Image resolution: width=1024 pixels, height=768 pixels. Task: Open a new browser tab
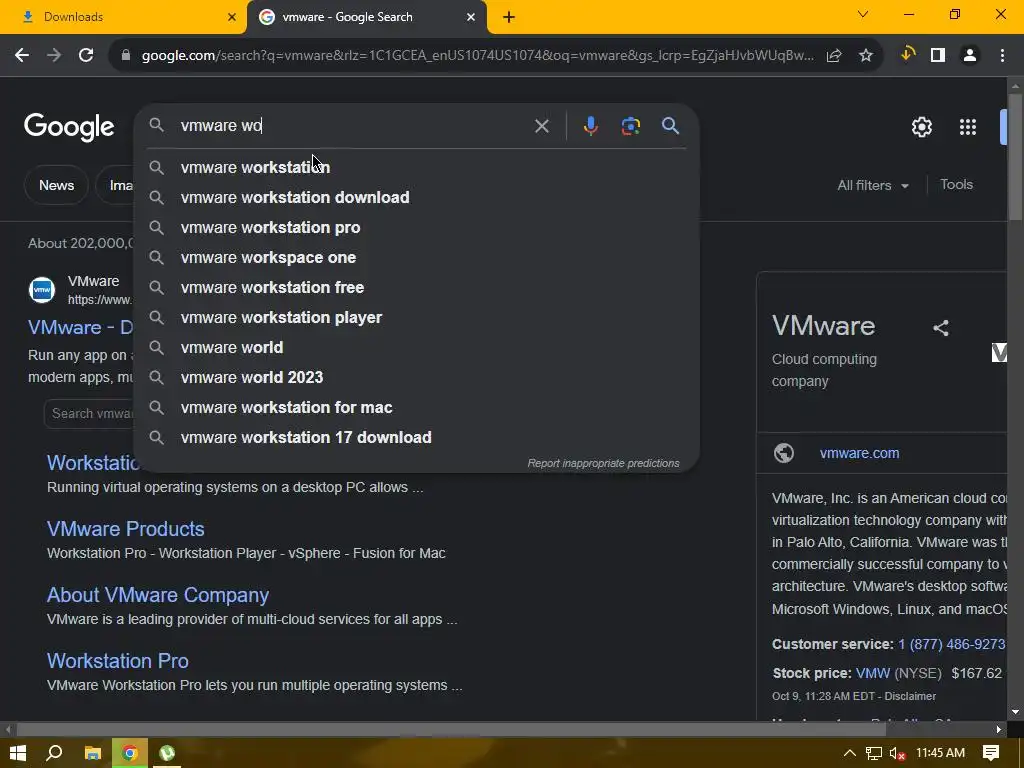[509, 18]
